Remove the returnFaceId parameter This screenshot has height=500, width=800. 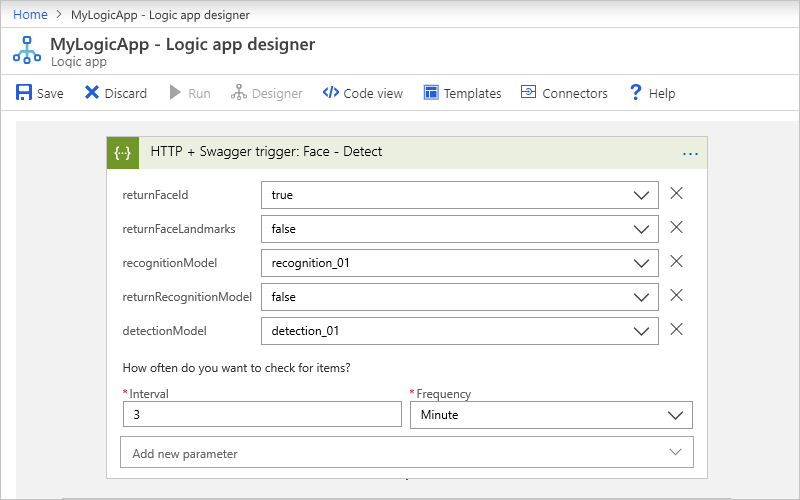click(676, 194)
